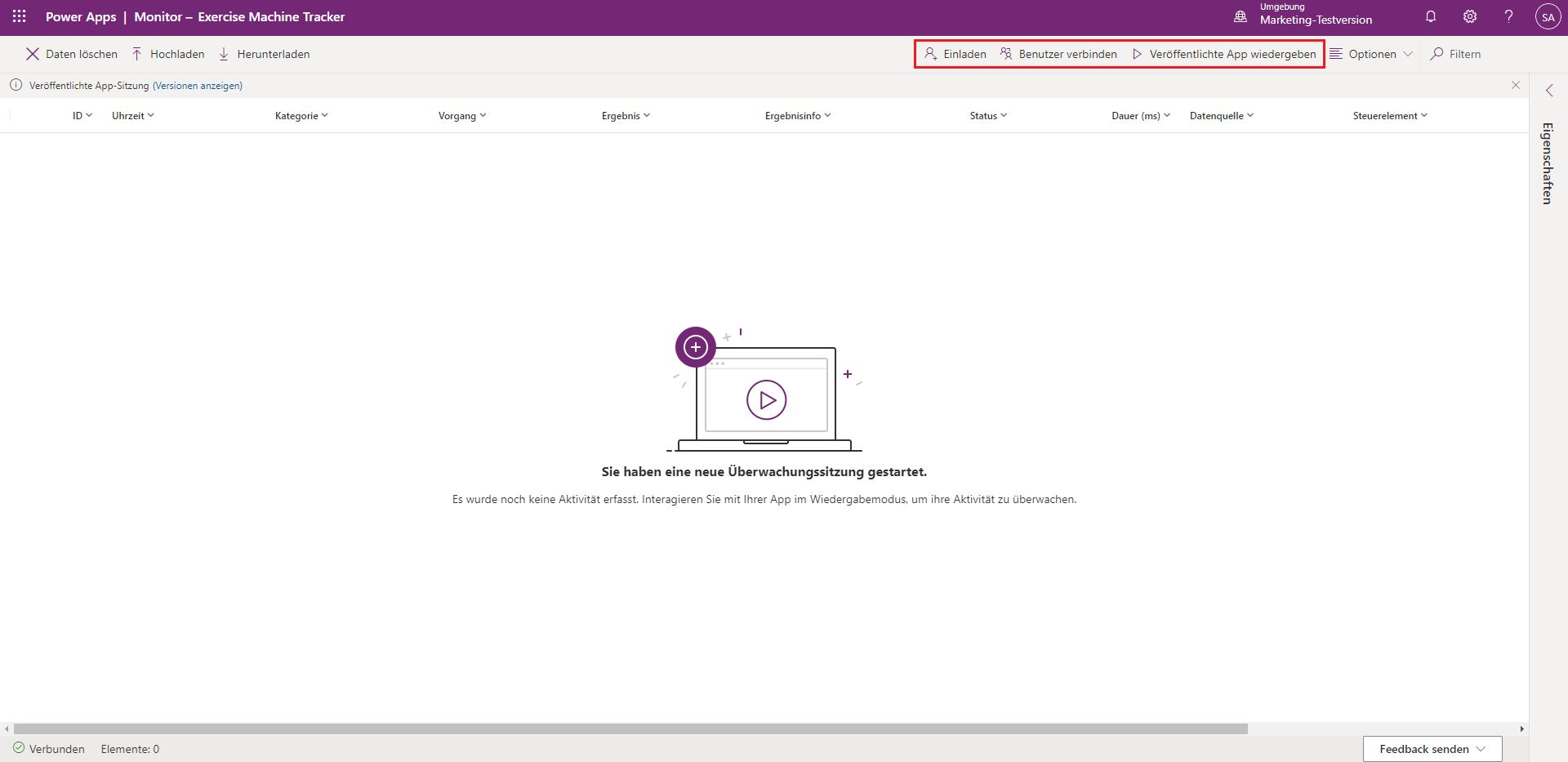1568x762 pixels.
Task: Open the Ergebnis column header menu
Action: [x=626, y=116]
